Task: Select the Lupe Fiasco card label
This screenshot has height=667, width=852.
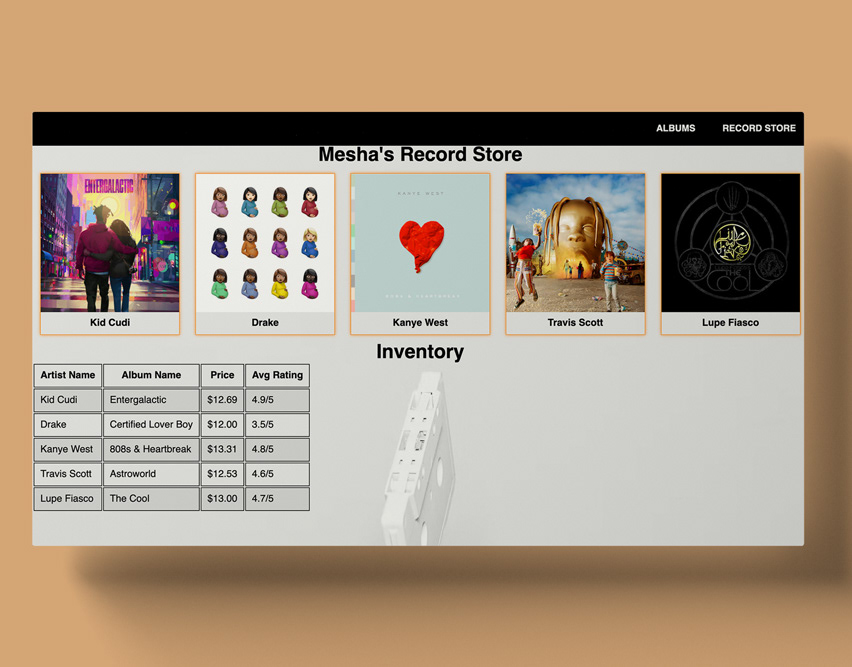Action: pyautogui.click(x=730, y=323)
